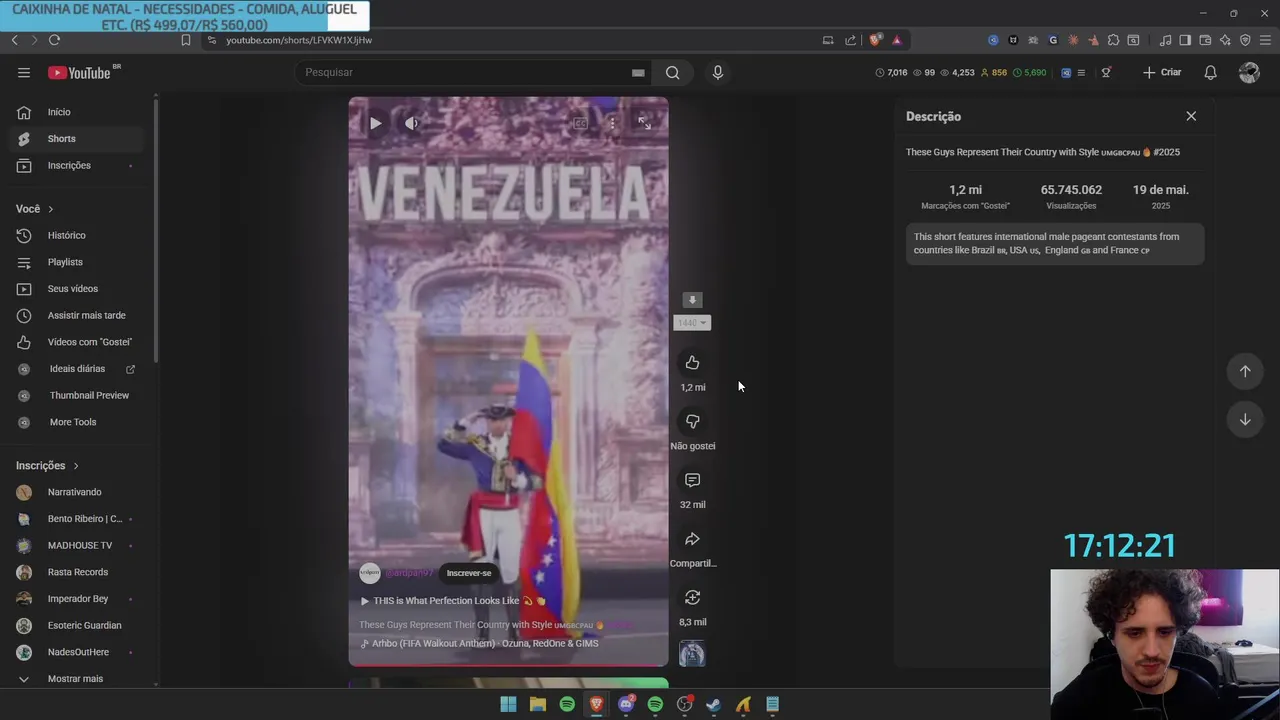Open the sound thumbnail below remix
Viewport: 1280px width, 720px height.
(x=692, y=654)
